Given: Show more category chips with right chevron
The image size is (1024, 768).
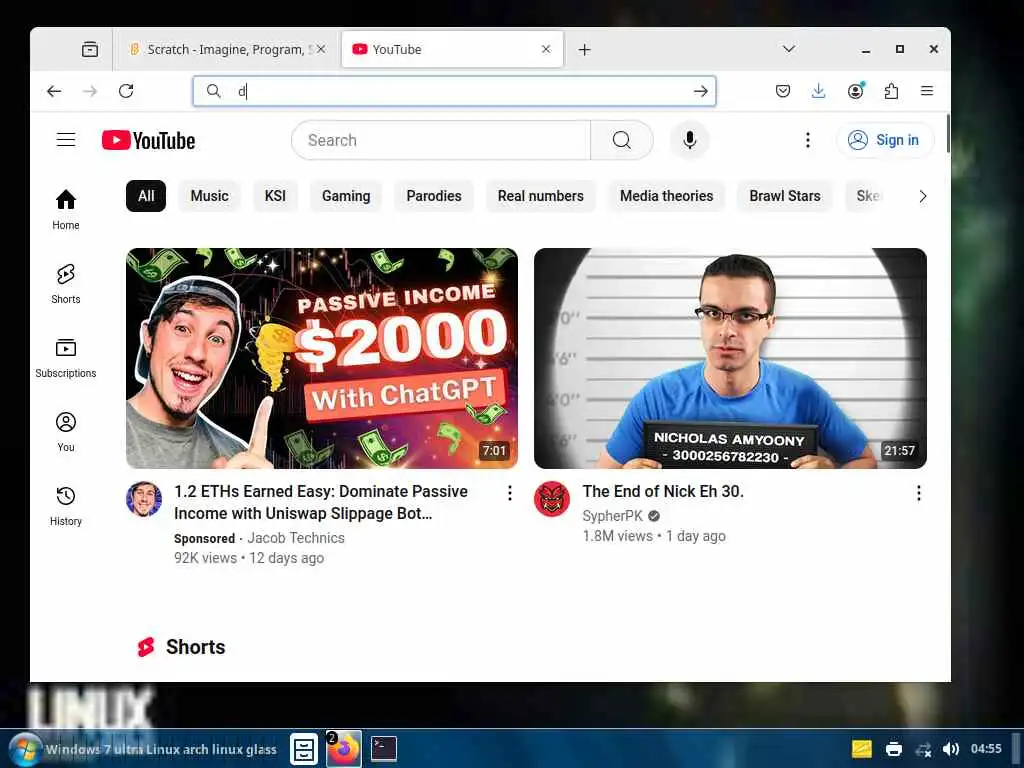Looking at the screenshot, I should click(923, 196).
